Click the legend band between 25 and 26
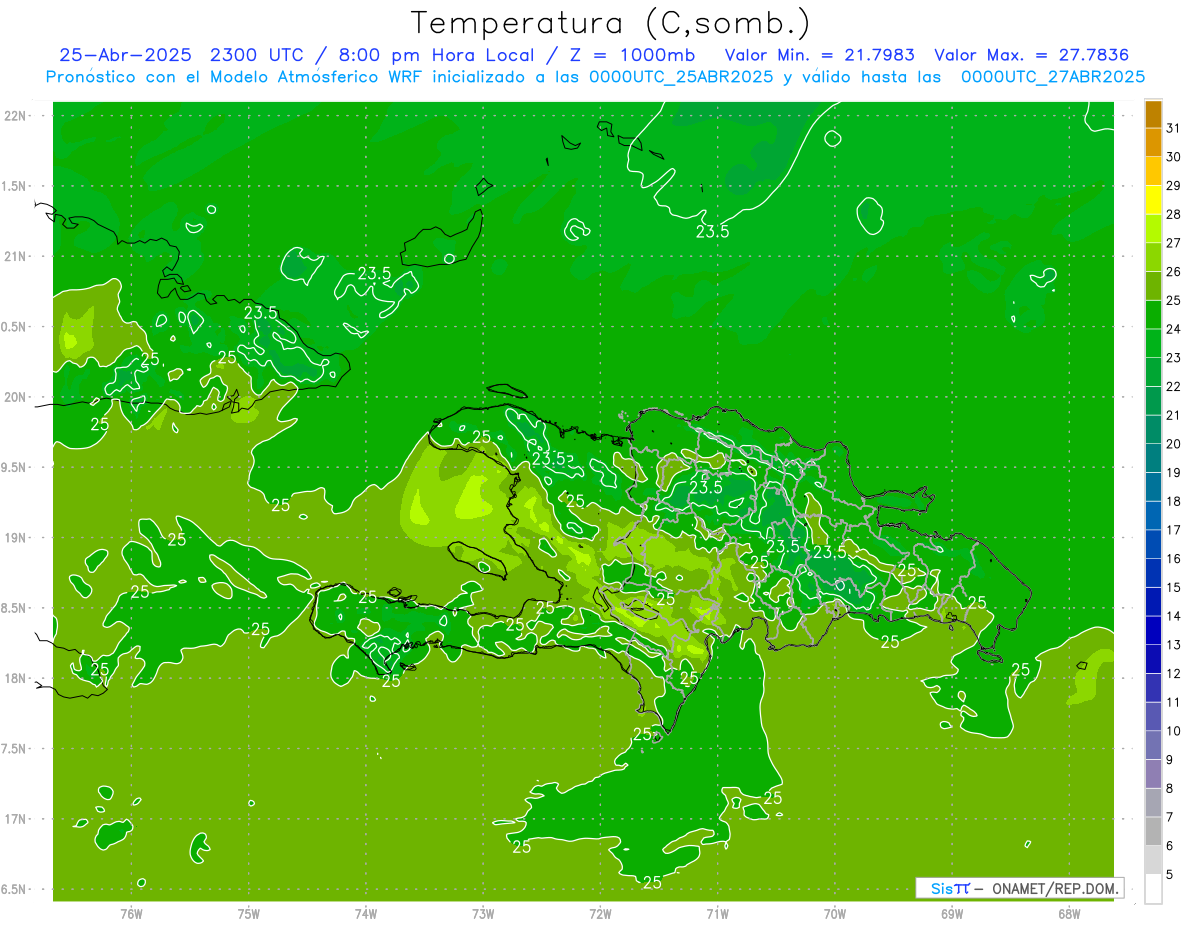Image resolution: width=1200 pixels, height=927 pixels. 1153,286
